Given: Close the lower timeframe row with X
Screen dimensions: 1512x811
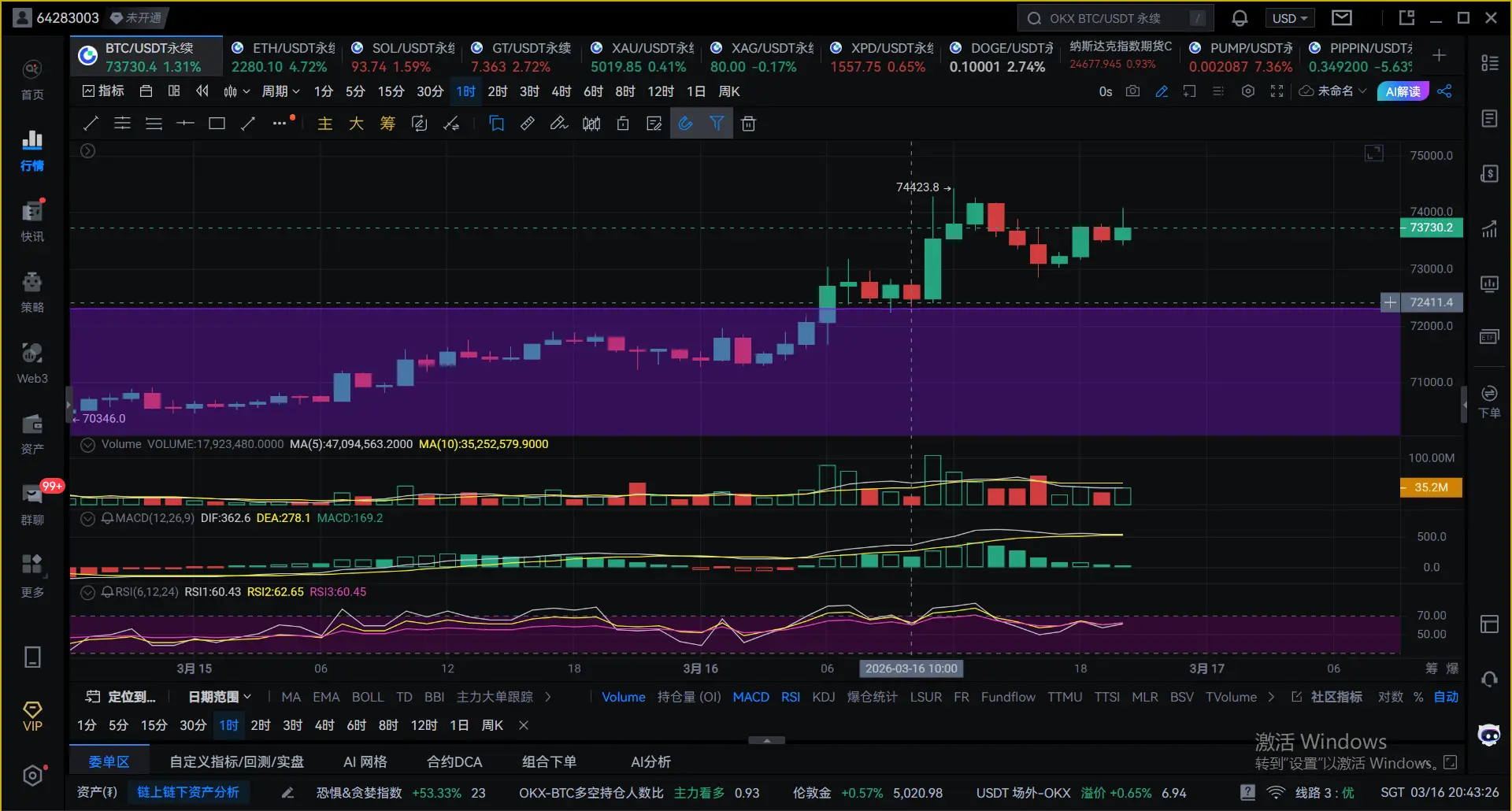Looking at the screenshot, I should pos(524,725).
